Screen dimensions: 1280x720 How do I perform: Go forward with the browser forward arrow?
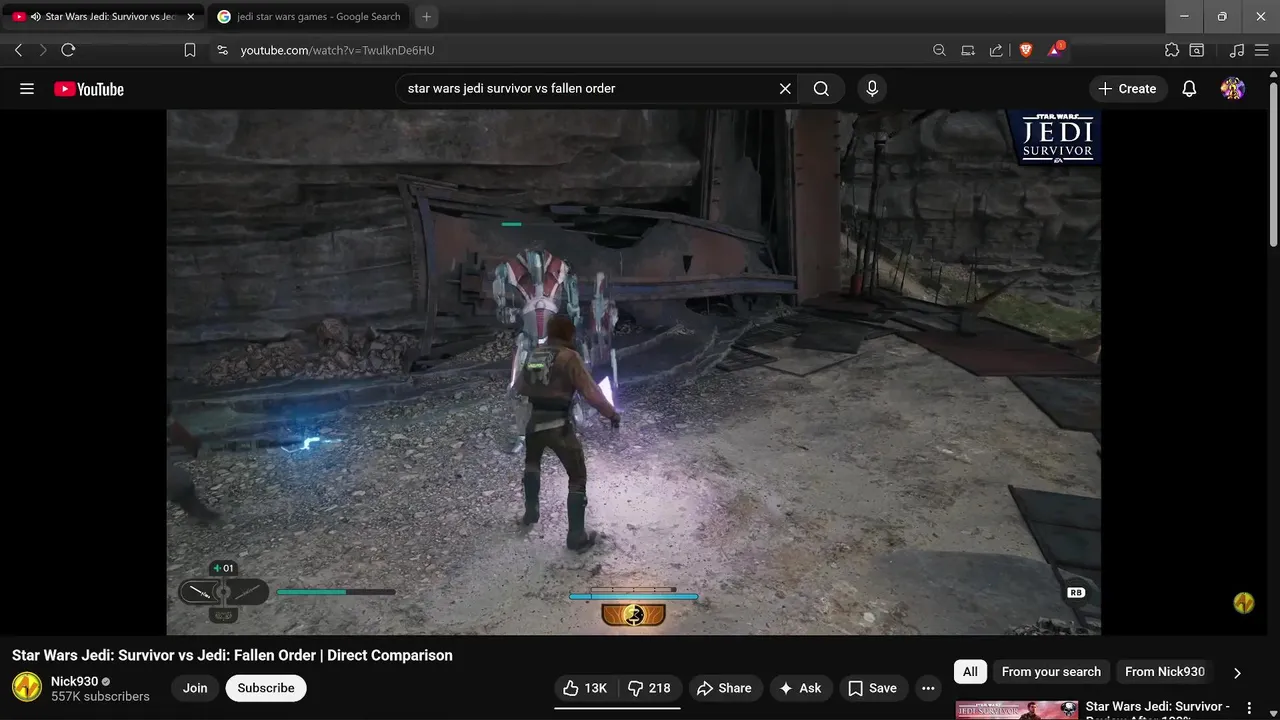42,50
